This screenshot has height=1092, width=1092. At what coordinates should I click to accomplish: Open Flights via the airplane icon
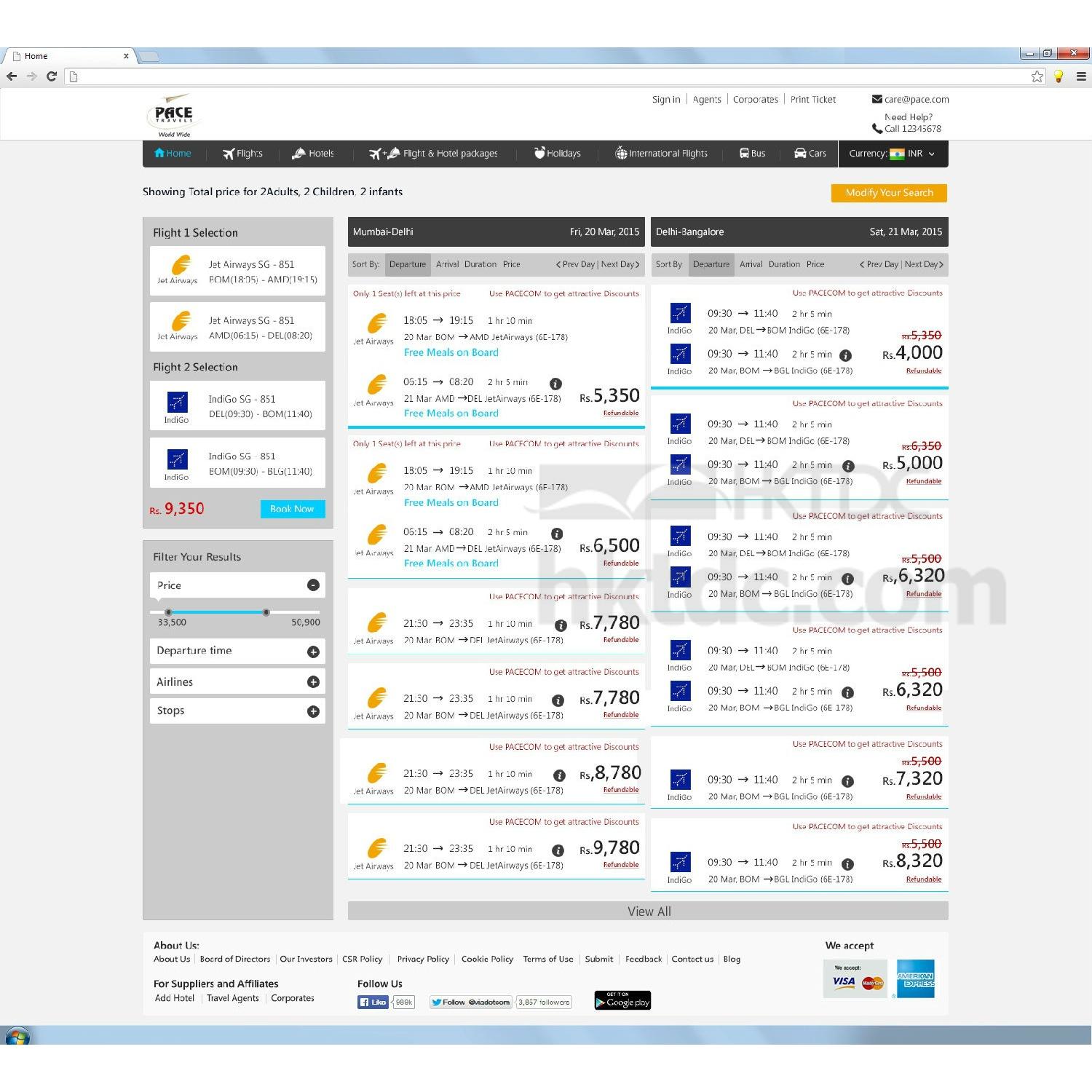coord(229,154)
